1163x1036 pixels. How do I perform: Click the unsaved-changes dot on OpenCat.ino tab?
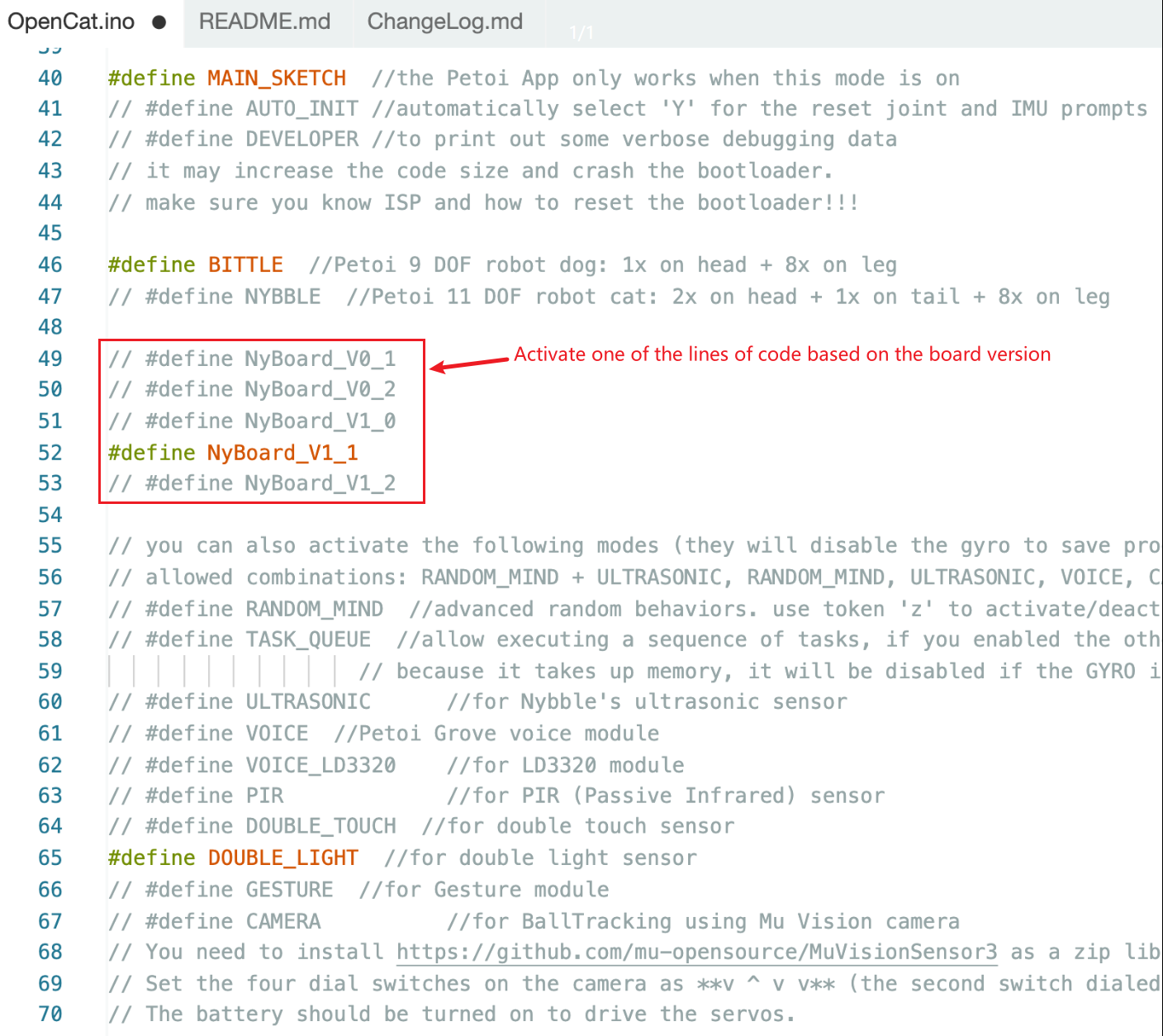(x=159, y=22)
